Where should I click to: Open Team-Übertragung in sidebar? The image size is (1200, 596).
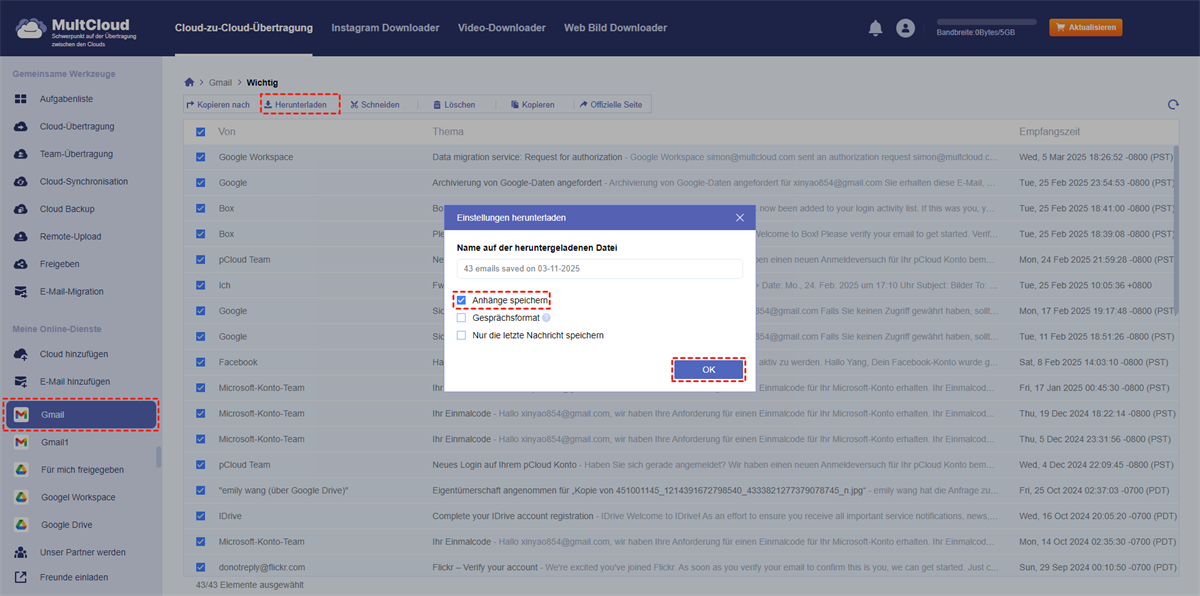[x=76, y=154]
